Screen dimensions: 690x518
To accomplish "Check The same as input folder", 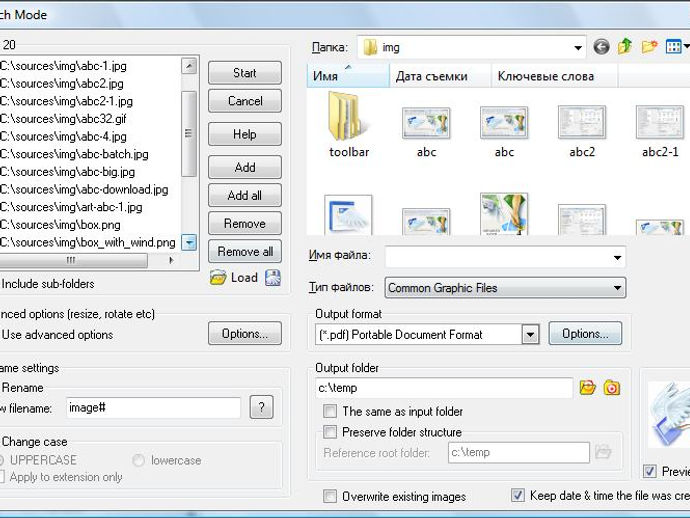I will [330, 411].
